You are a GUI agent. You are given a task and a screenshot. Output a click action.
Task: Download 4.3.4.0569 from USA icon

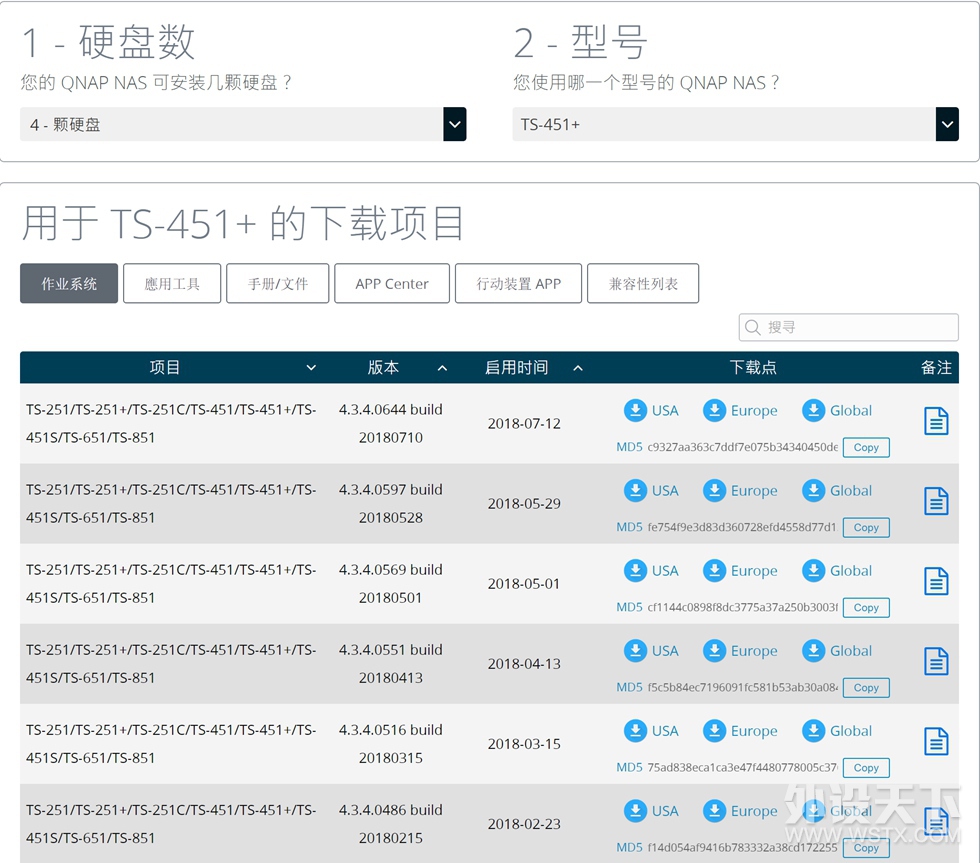(x=635, y=571)
